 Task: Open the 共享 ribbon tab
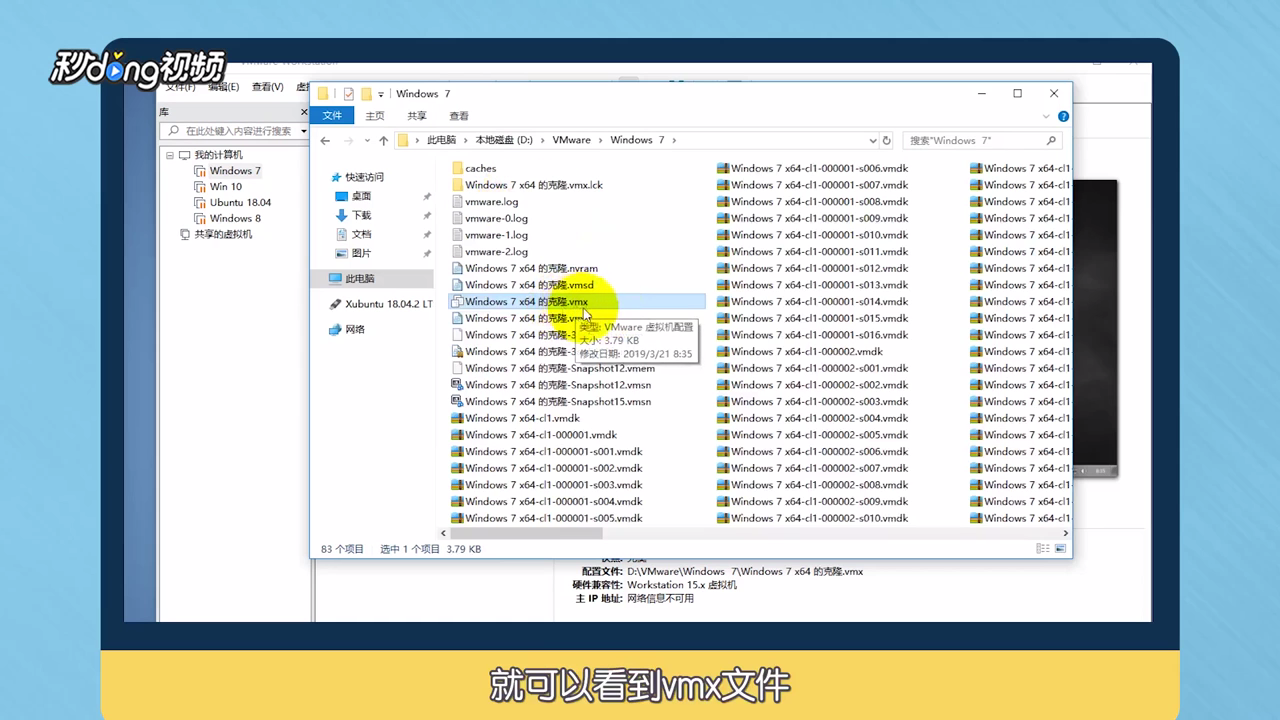tap(417, 116)
